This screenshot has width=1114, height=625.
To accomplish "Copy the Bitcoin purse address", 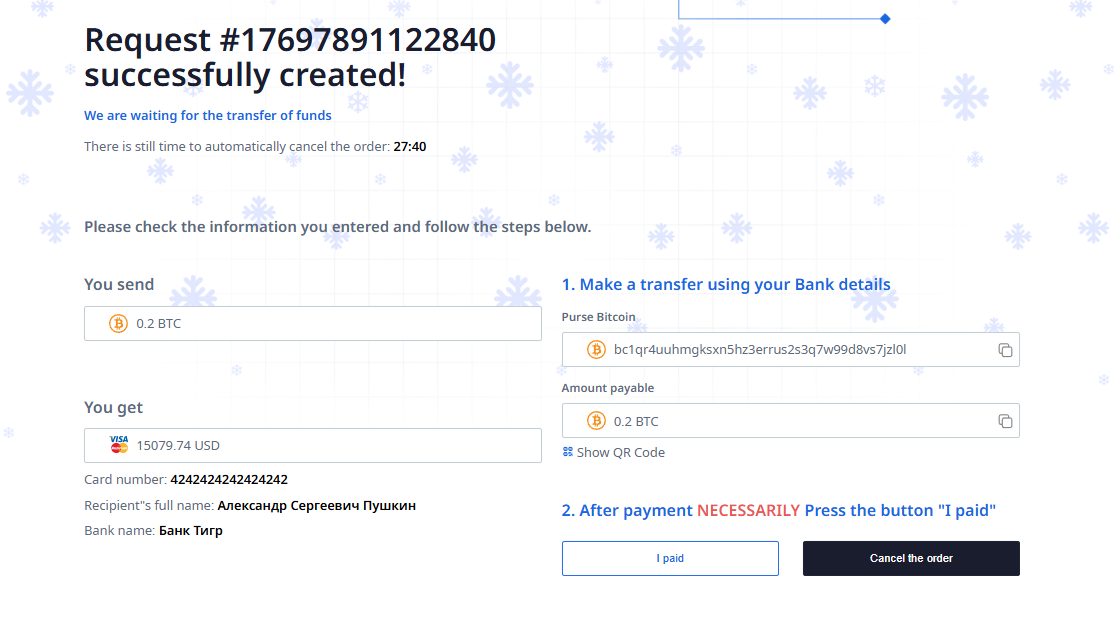I will (x=1005, y=350).
